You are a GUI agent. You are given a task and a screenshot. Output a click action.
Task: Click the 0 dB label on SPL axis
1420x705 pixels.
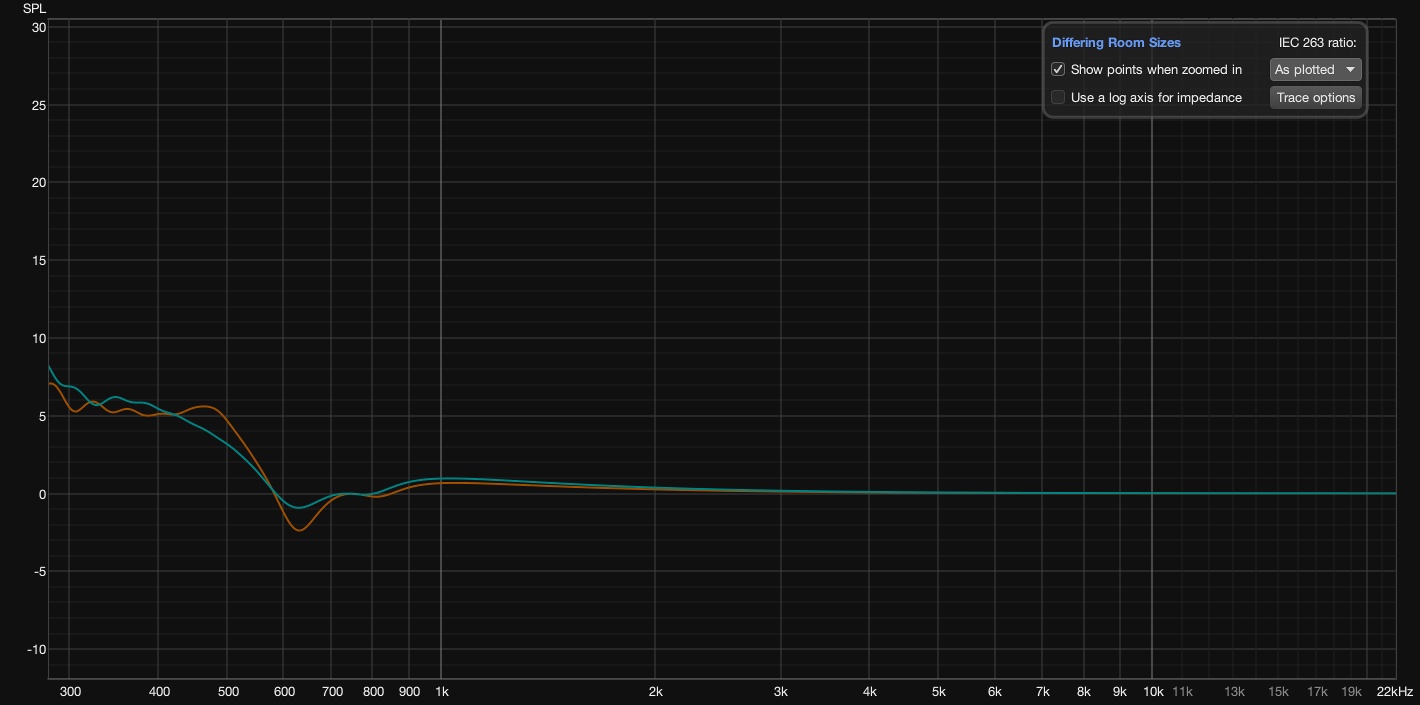42,494
